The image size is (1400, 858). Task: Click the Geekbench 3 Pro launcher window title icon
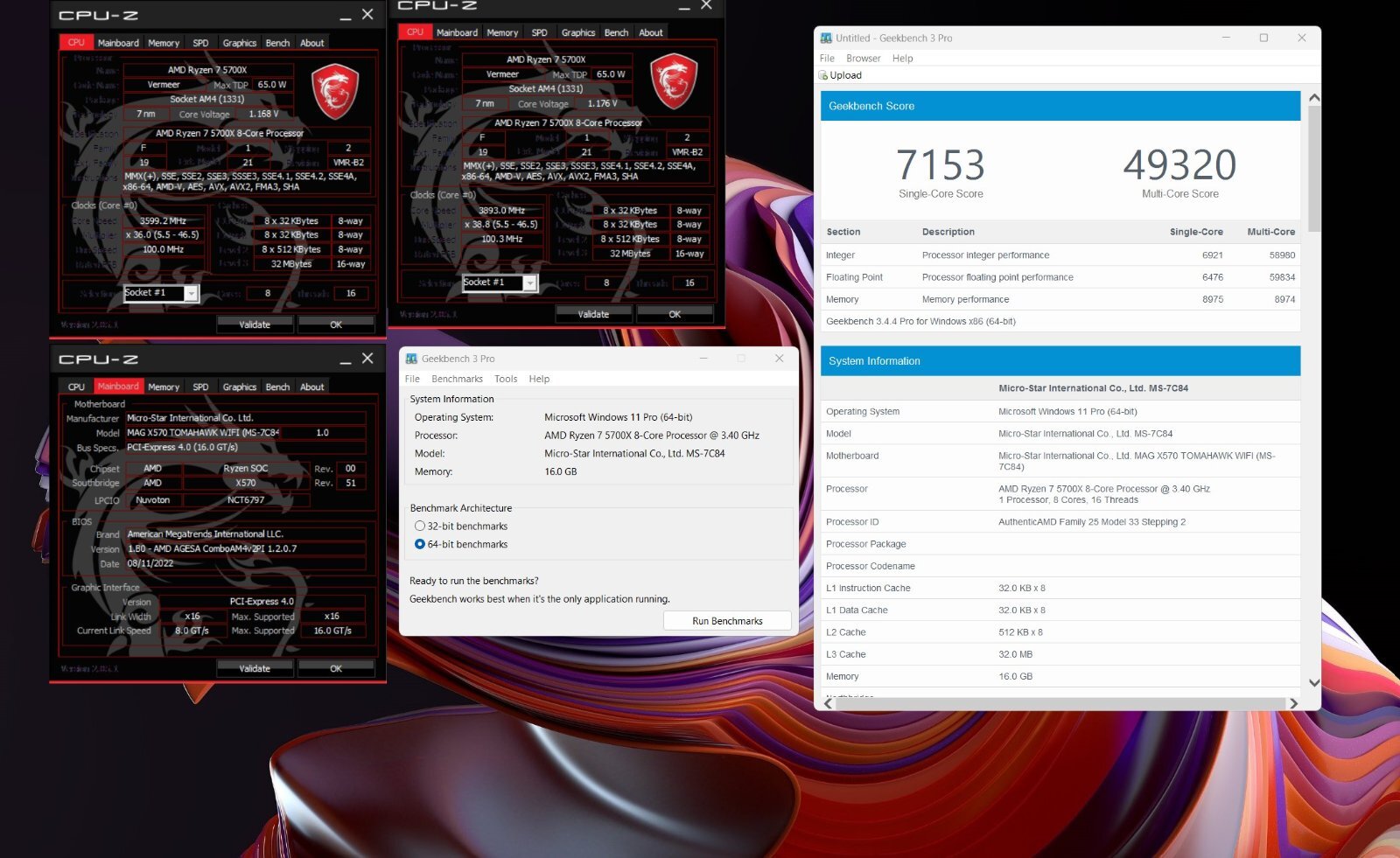click(411, 359)
